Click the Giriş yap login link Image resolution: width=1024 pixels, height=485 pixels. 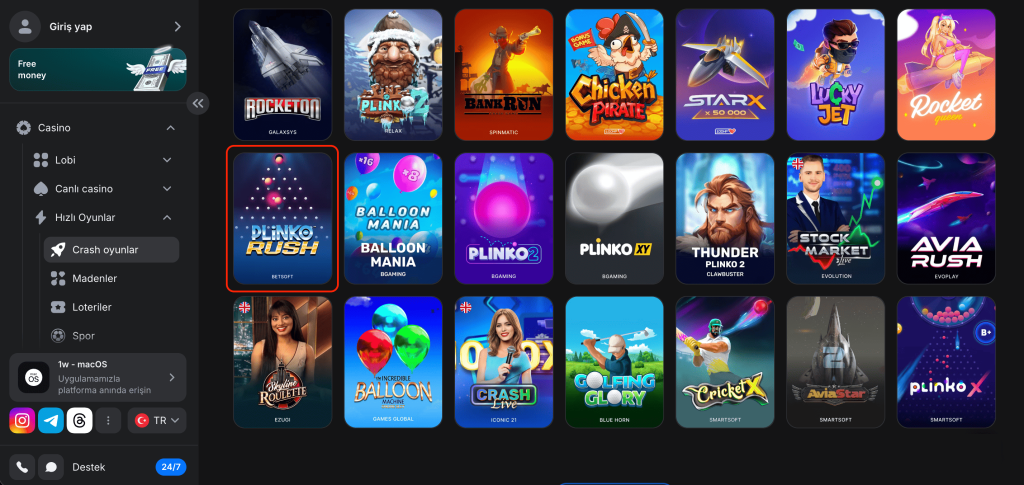click(x=71, y=27)
